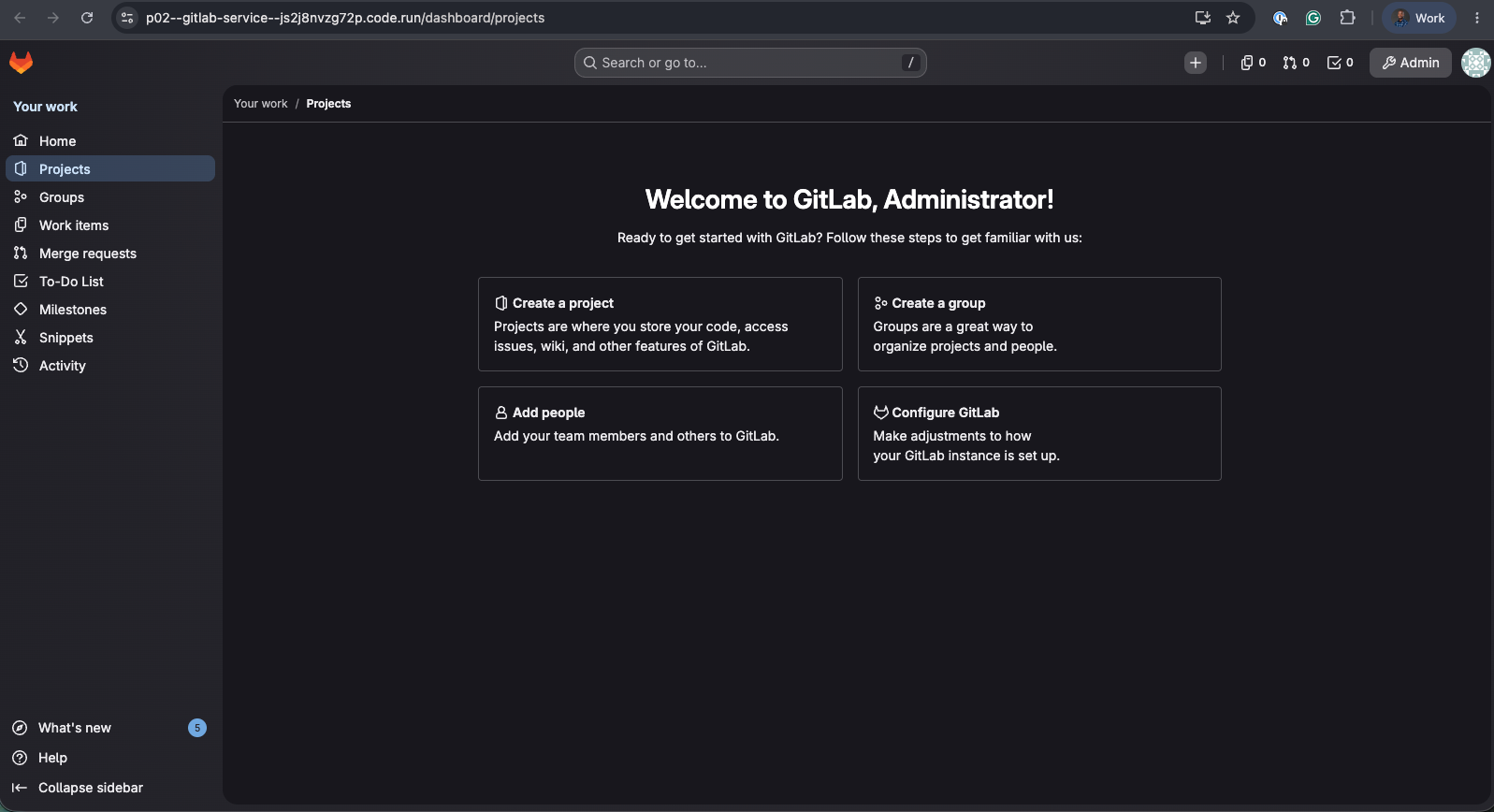Click the Admin button

pyautogui.click(x=1411, y=63)
